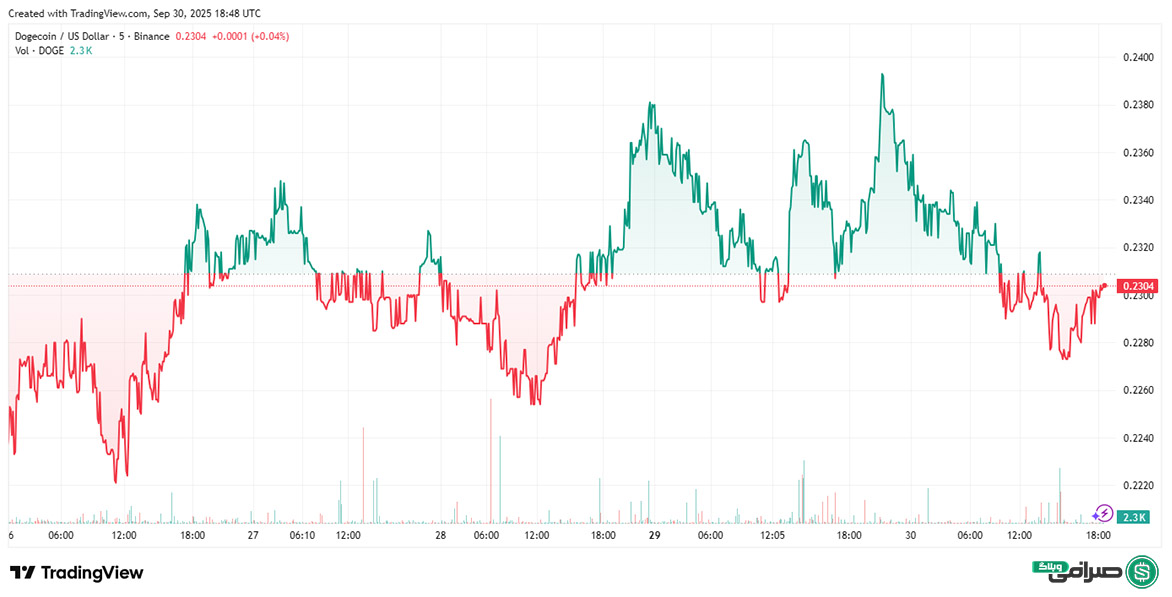This screenshot has height=597, width=1172.
Task: Click the purple lightning bolt icon
Action: click(1102, 513)
